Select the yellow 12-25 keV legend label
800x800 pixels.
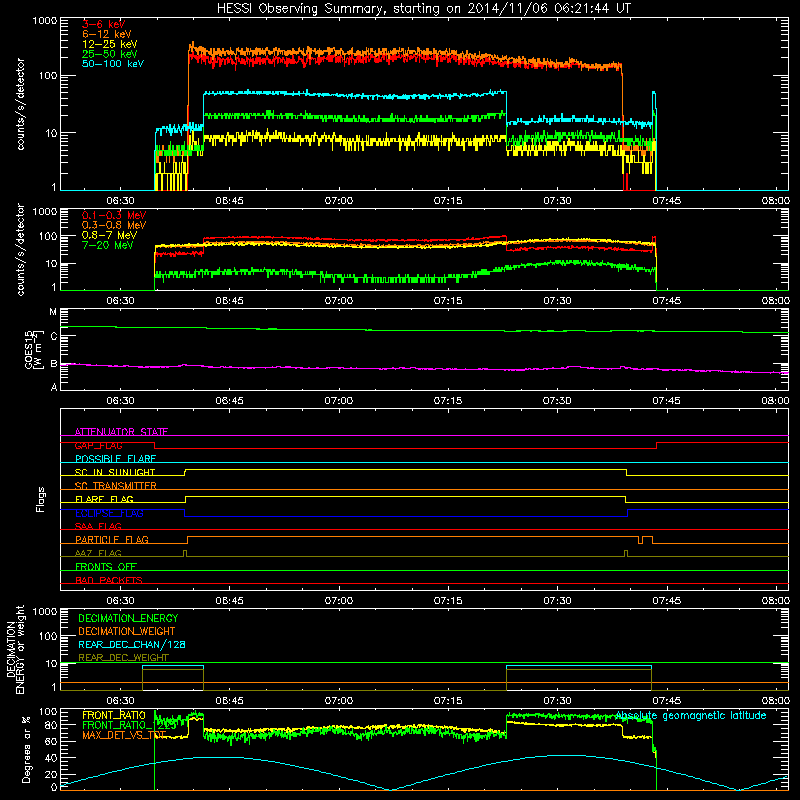[109, 44]
